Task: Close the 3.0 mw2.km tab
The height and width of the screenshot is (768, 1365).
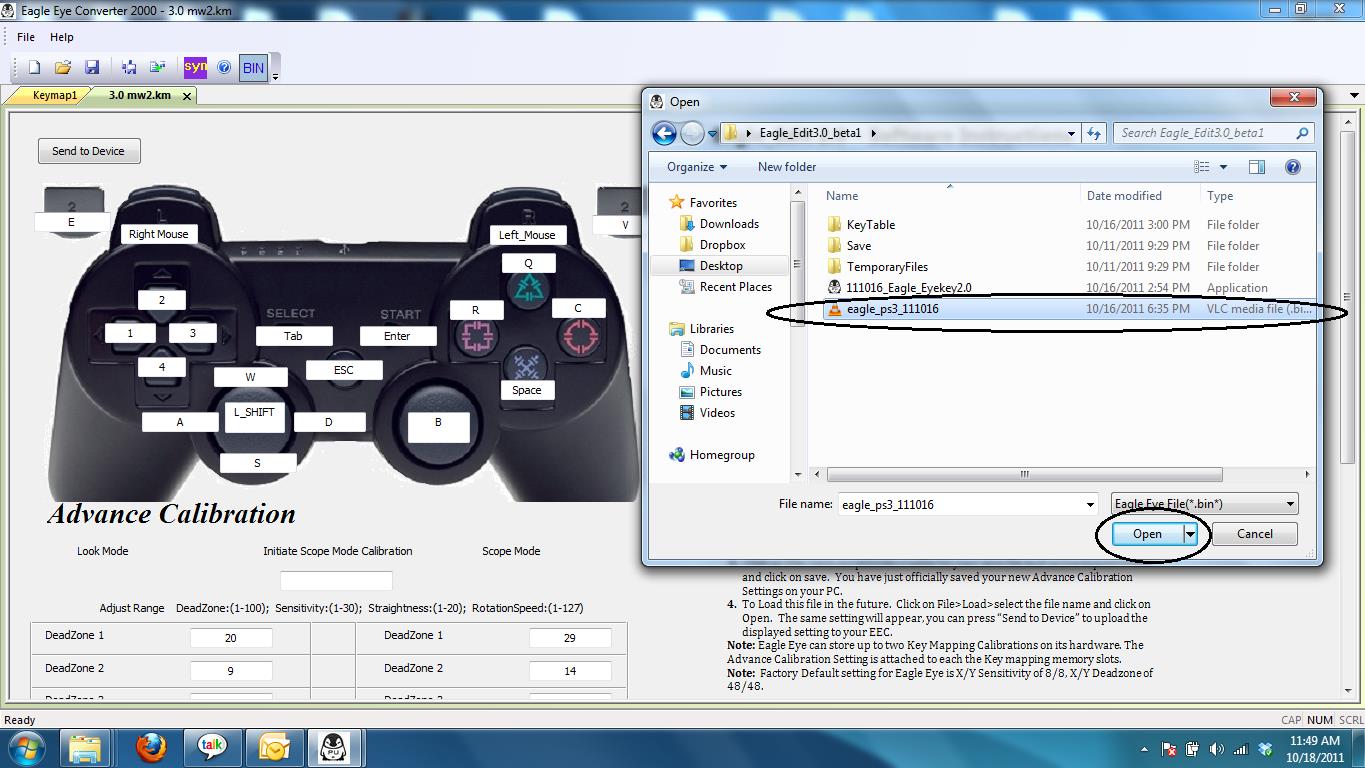Action: coord(186,96)
